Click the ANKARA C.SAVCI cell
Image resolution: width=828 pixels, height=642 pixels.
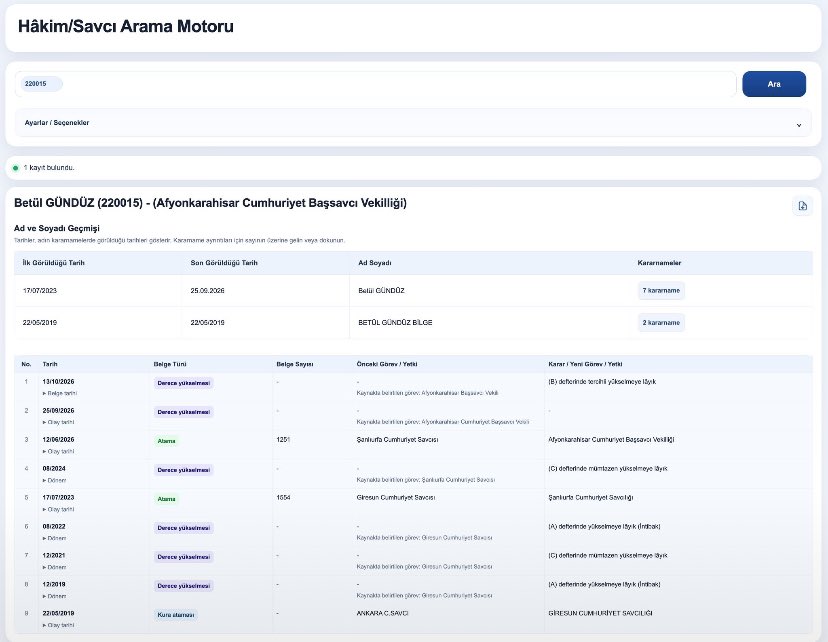[x=382, y=613]
